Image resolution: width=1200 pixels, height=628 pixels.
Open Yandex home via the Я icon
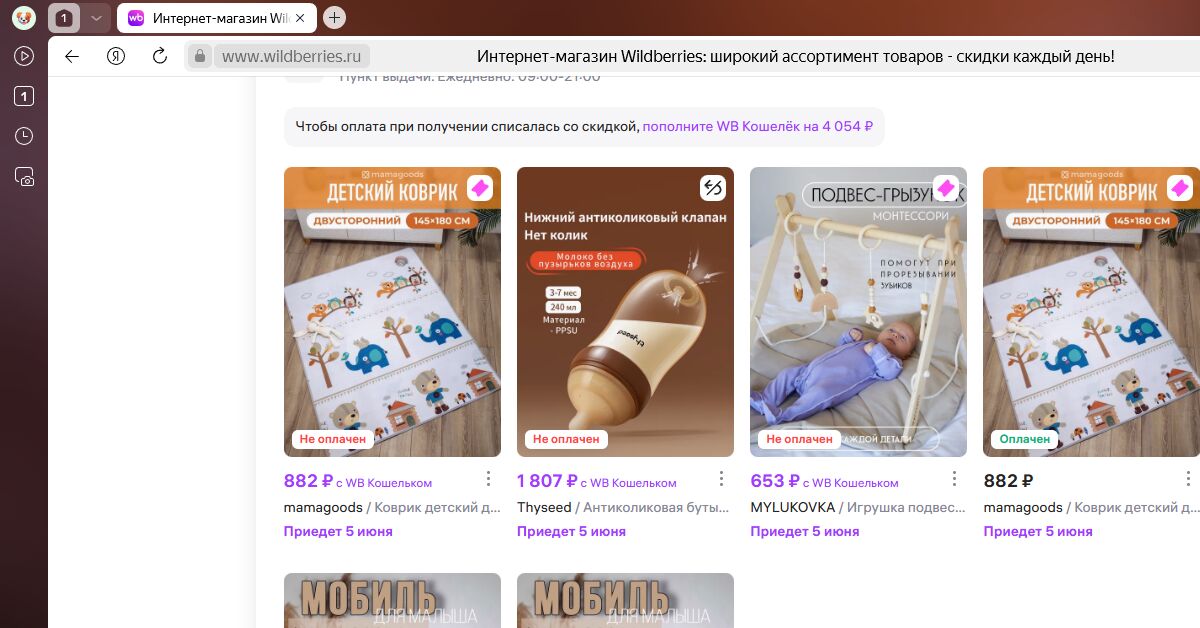coord(115,56)
